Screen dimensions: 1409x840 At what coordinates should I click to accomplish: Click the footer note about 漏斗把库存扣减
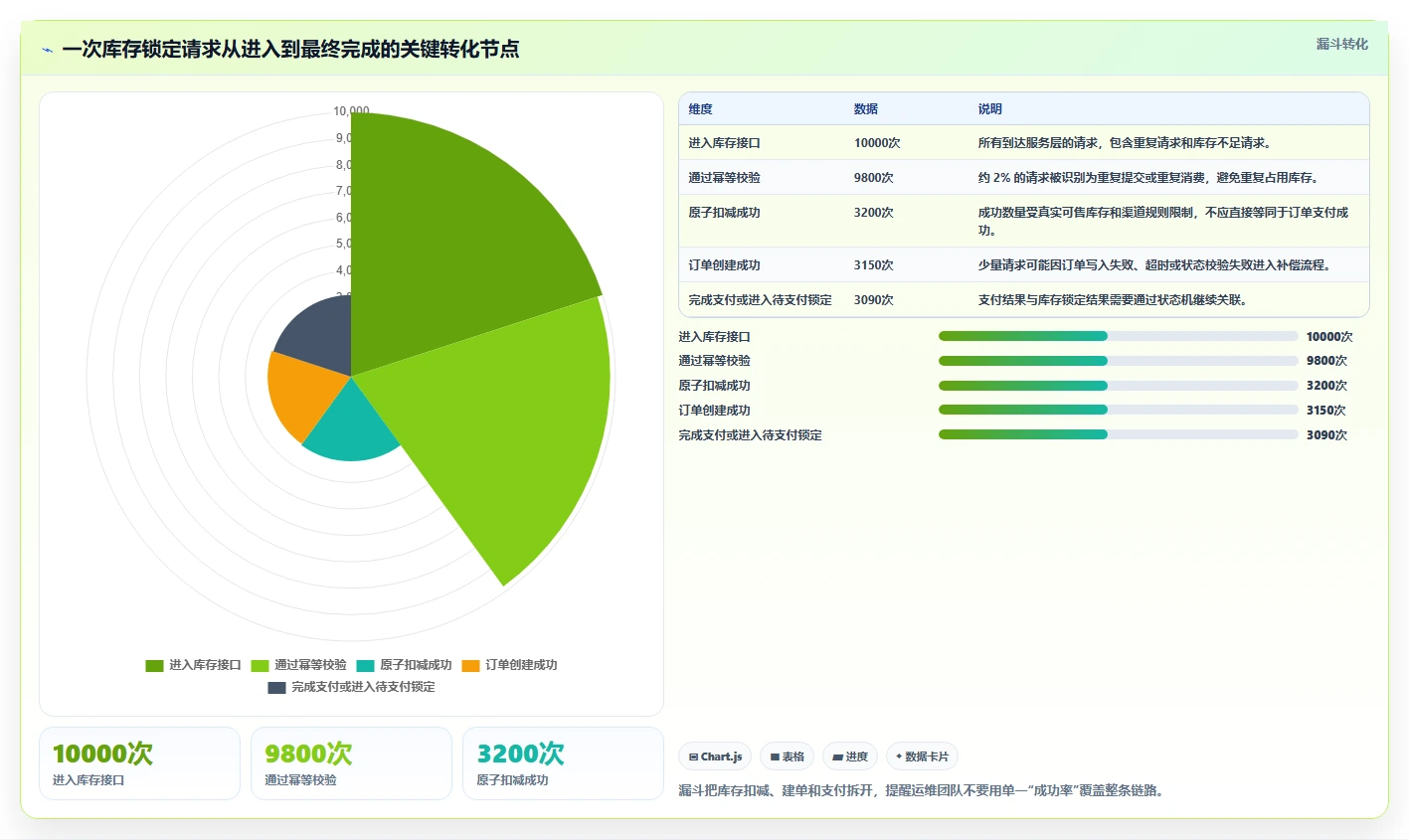[x=921, y=791]
